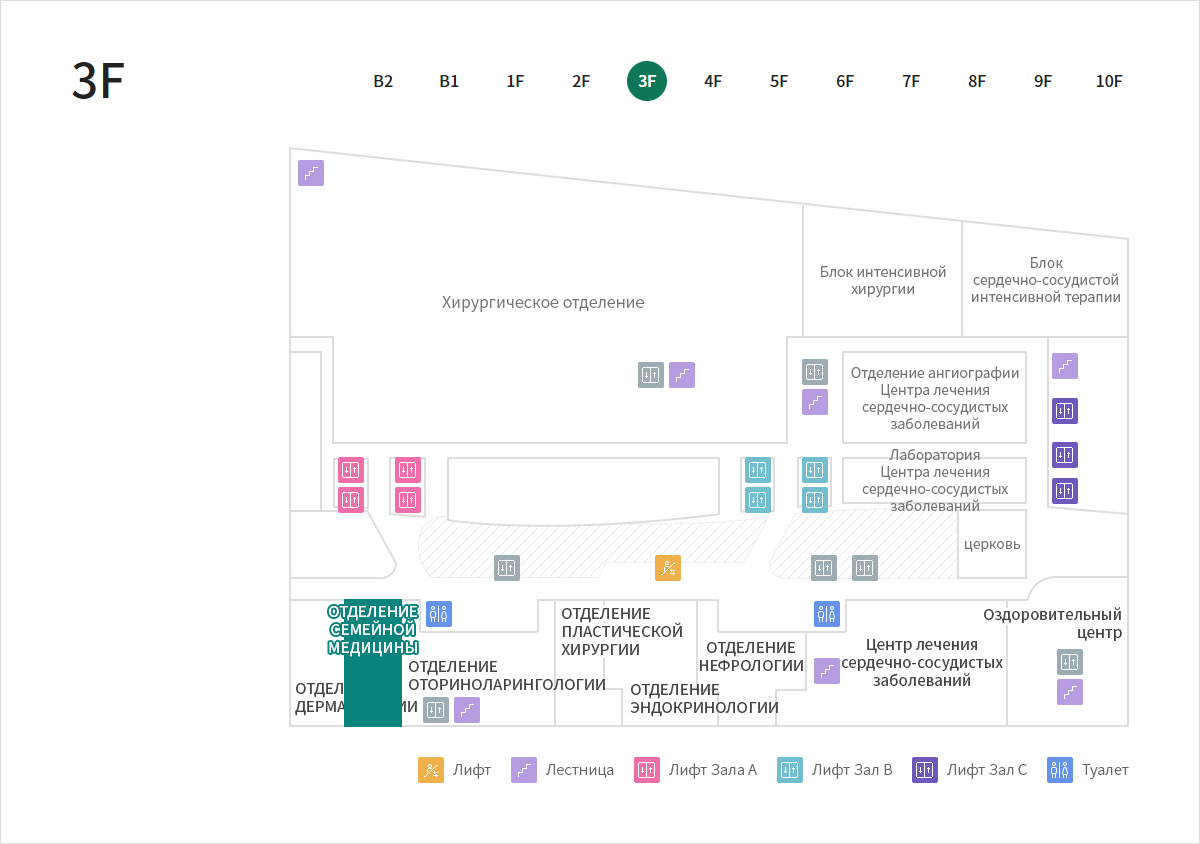Screen dimensions: 1200x844
Task: Click elevator icon under ОТДЕЛЕНИЕ ОТОРИНОЛАРИНГОЛОГИИ
Action: 436,710
